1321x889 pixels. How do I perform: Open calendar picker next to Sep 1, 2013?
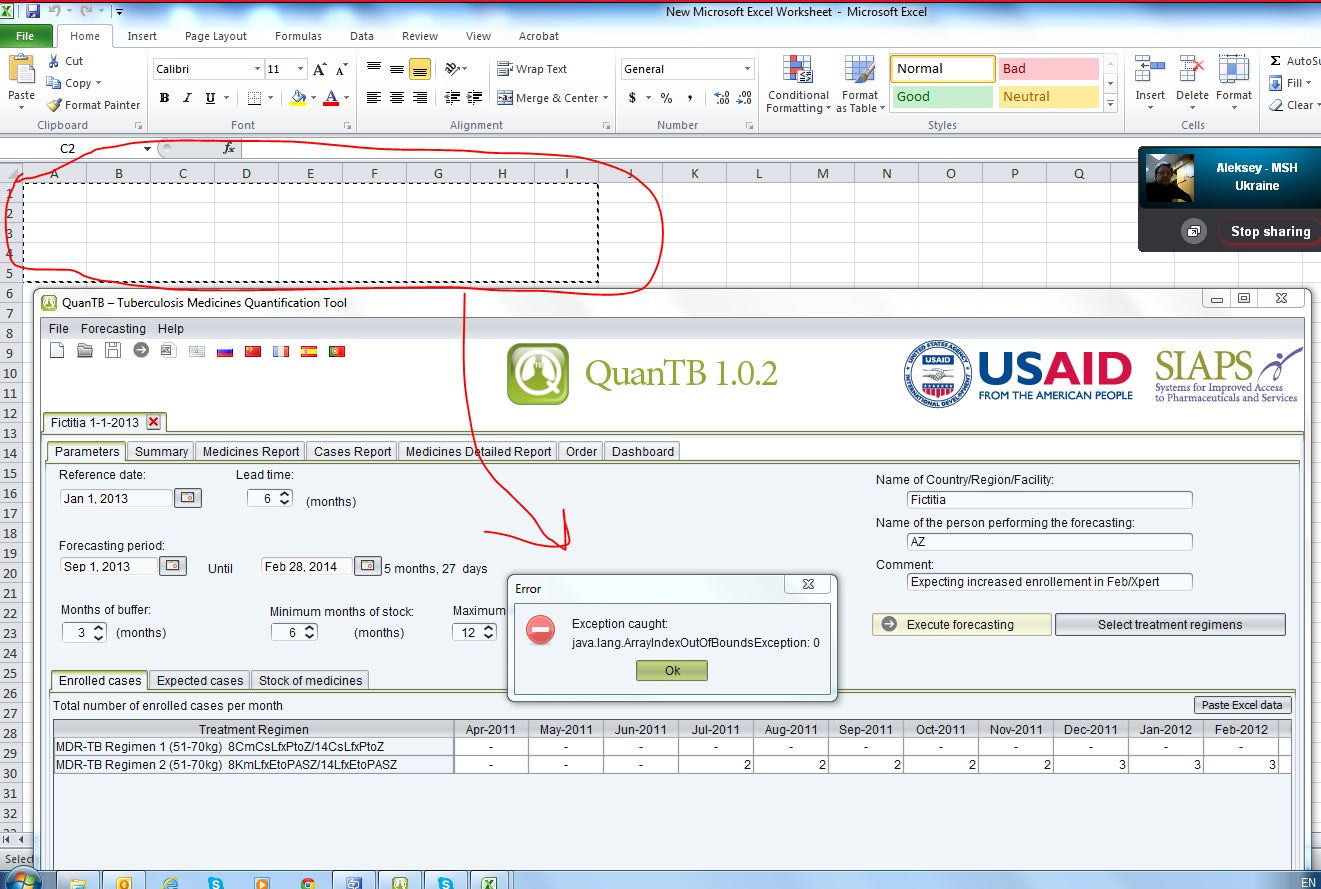coord(174,566)
